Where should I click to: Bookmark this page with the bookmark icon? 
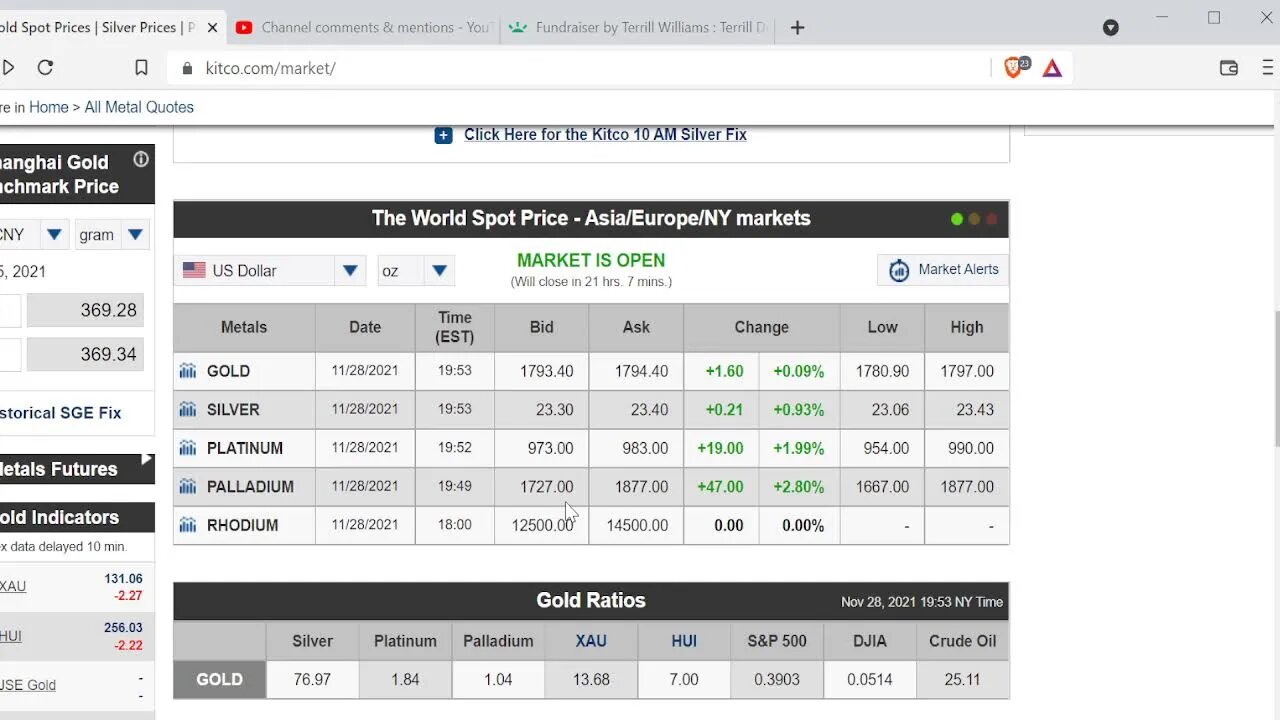point(141,68)
